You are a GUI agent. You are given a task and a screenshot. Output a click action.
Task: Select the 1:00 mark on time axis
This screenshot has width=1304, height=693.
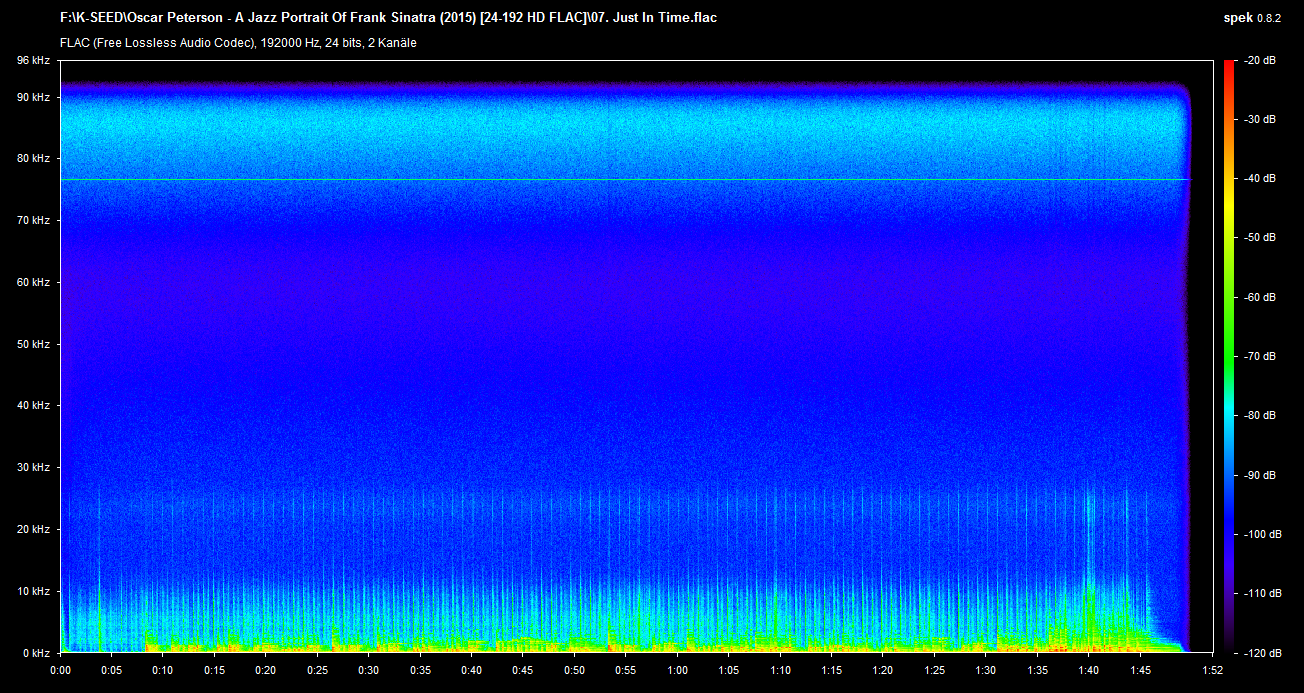click(677, 670)
